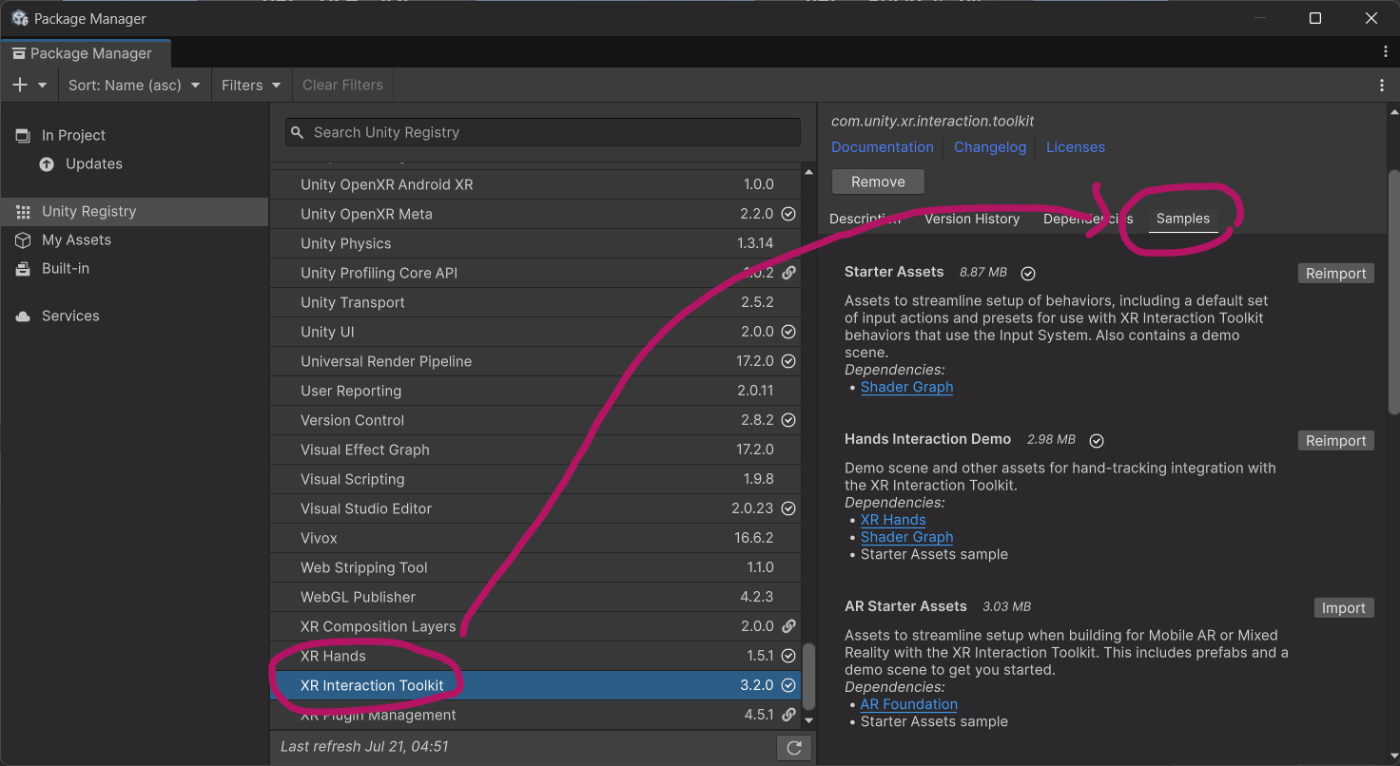Click the details panel vertical scrollbar
1400x766 pixels.
1394,292
